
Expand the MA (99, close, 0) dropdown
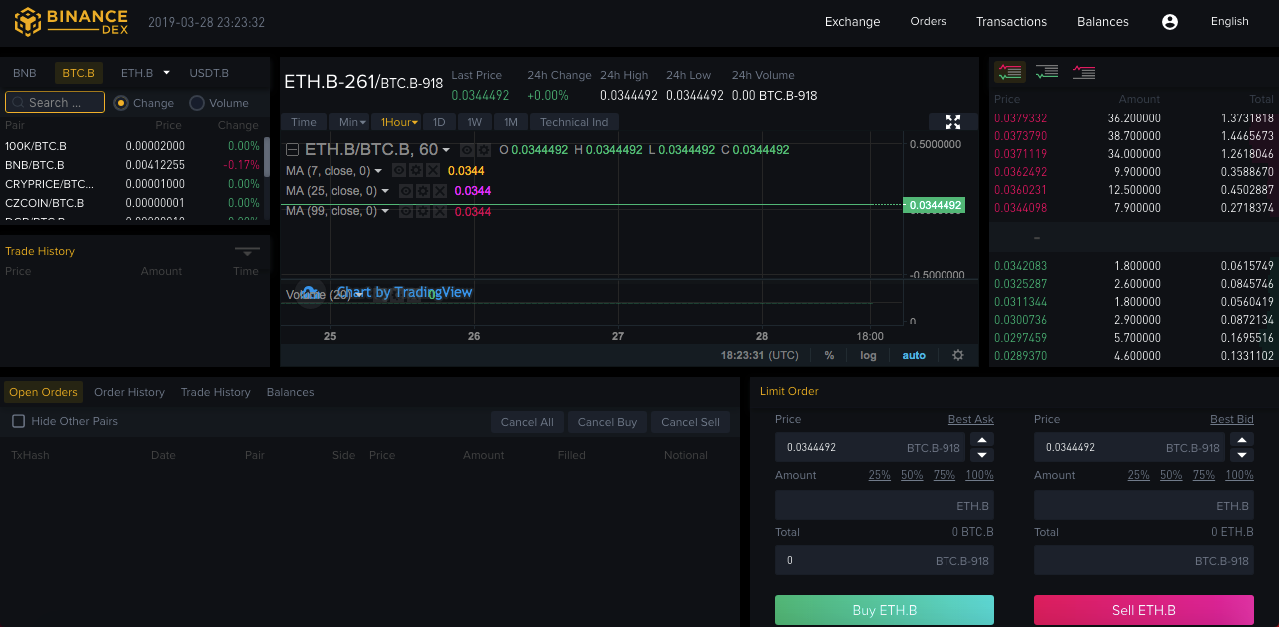click(386, 211)
